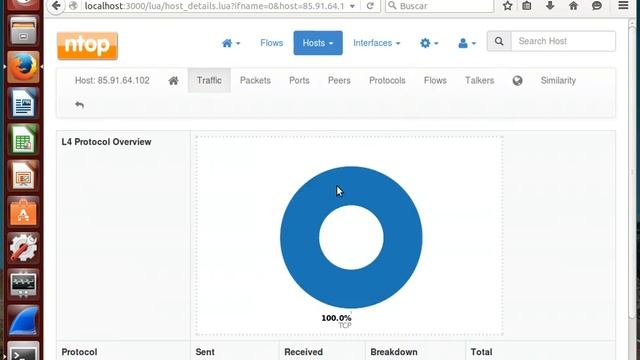Open Ubuntu Software Center dock icon
Screen dimensions: 640x360
23,211
